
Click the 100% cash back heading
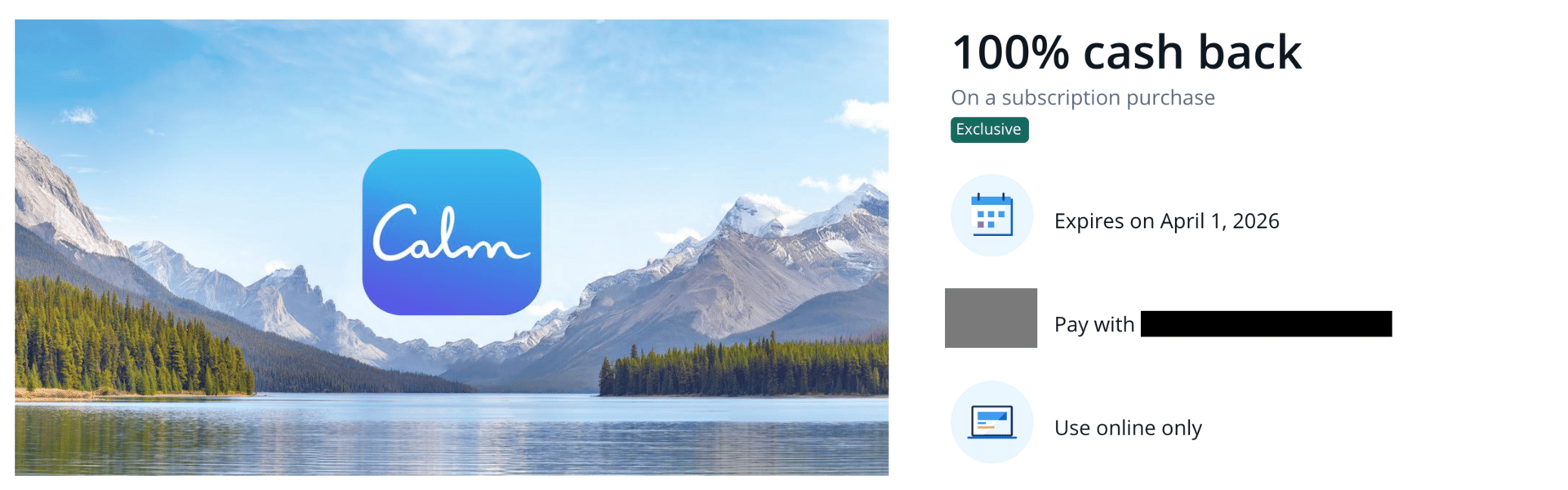click(1126, 52)
